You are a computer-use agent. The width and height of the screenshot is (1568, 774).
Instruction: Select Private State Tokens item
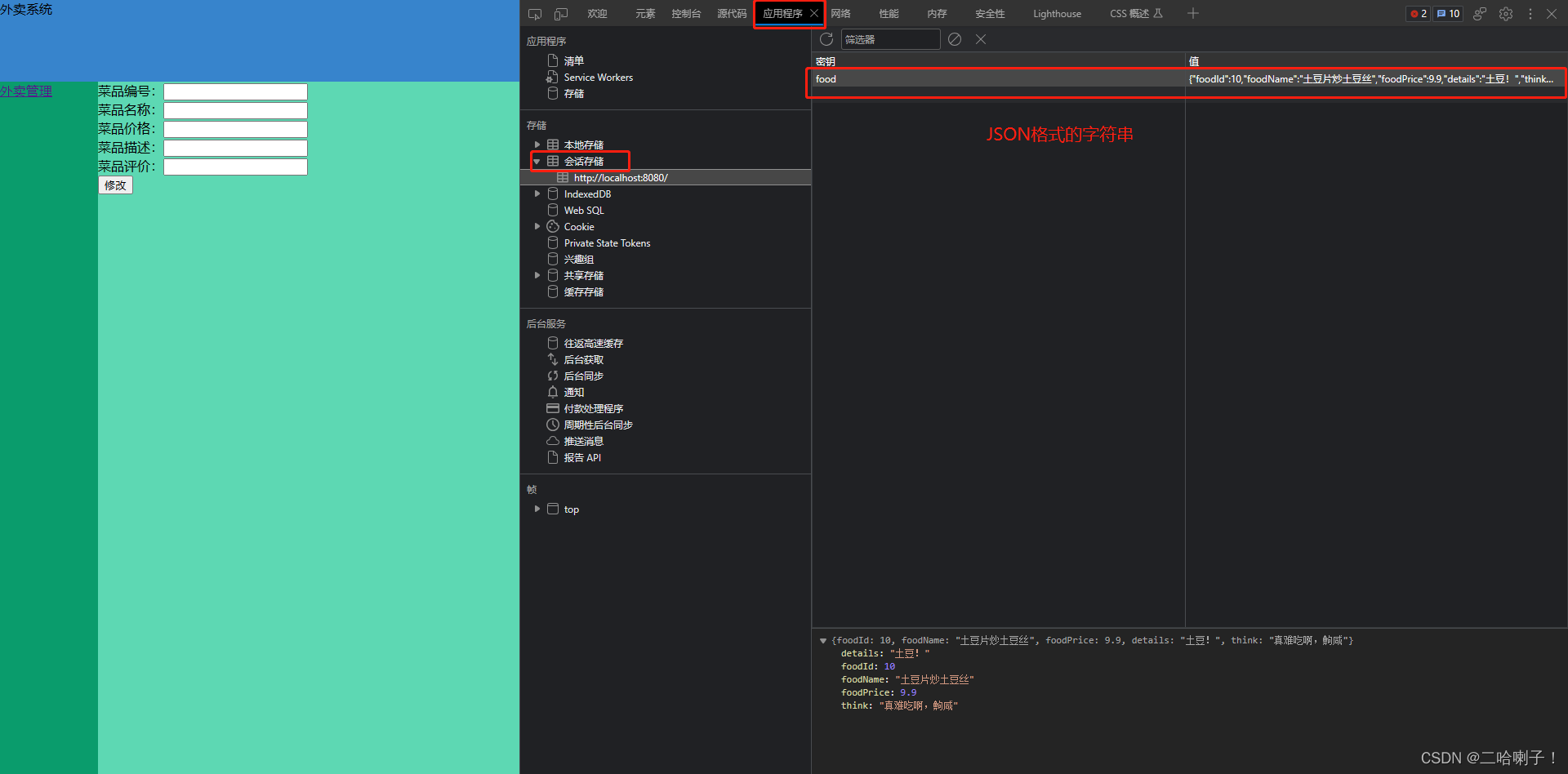(x=607, y=242)
